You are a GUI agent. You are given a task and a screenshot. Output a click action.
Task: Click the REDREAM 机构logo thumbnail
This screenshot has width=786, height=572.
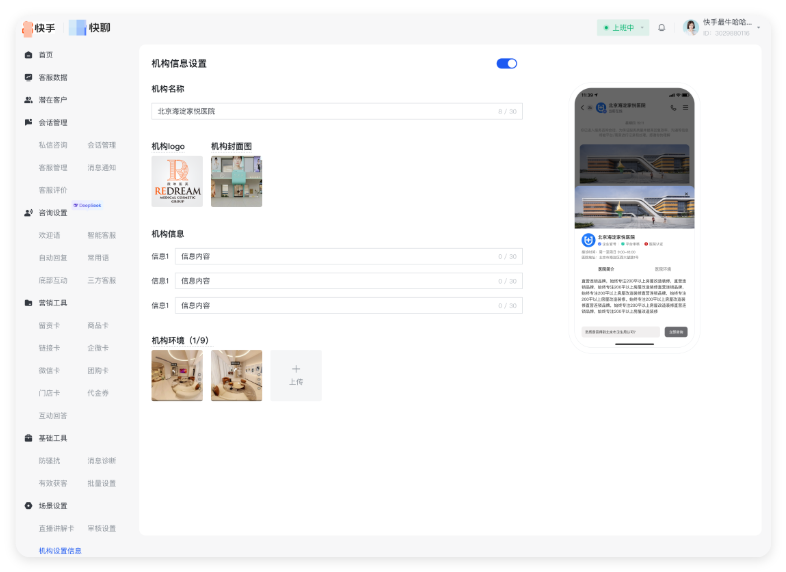tap(177, 181)
